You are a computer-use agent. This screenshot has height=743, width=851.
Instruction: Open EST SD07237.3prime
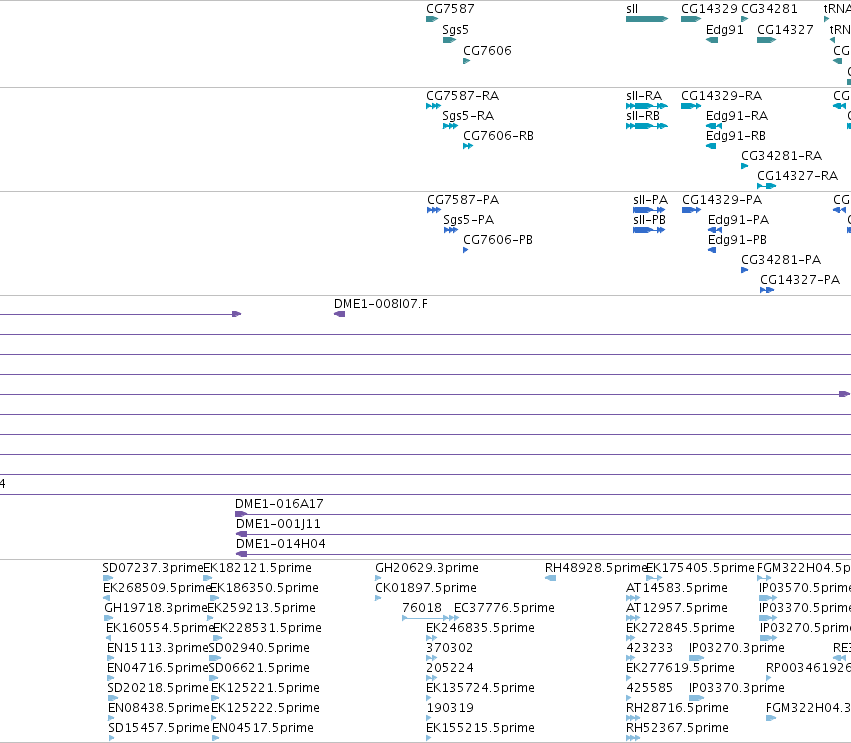tap(153, 568)
